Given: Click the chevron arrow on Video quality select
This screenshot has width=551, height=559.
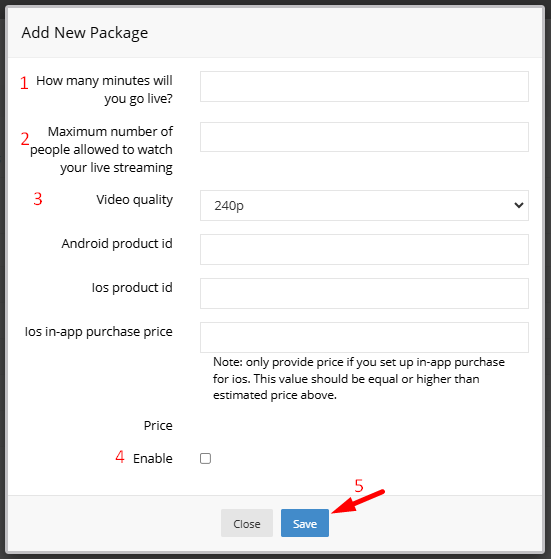Looking at the screenshot, I should [519, 205].
